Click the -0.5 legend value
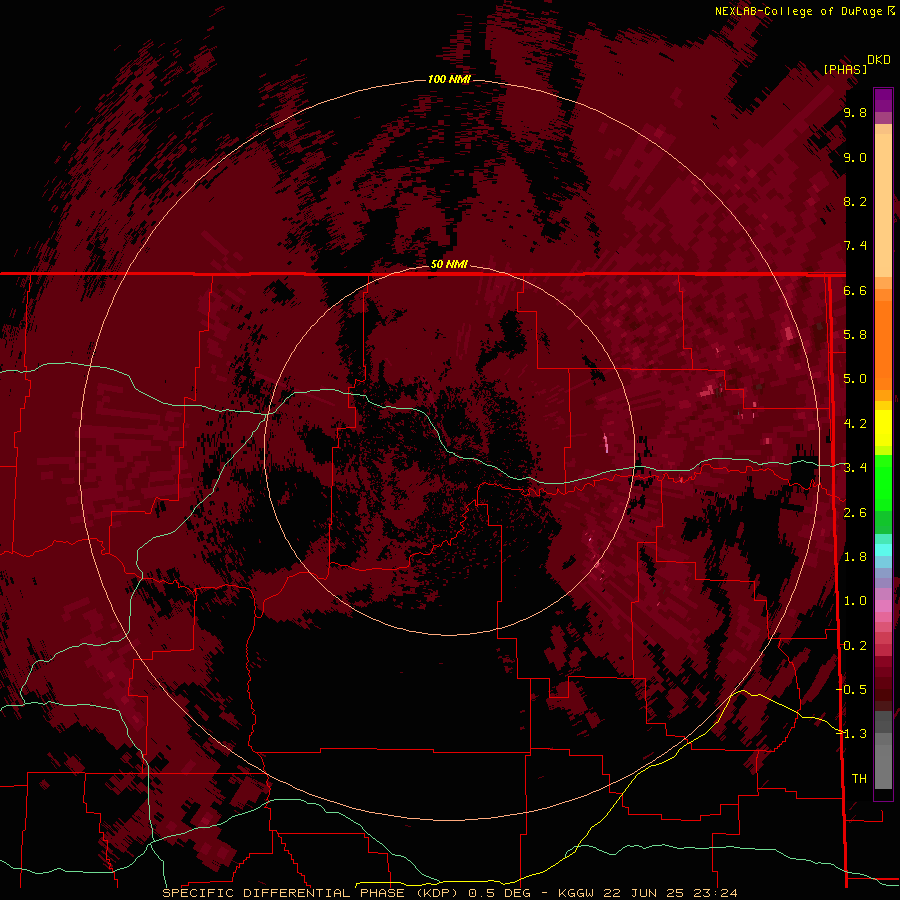This screenshot has height=900, width=900. pos(852,689)
